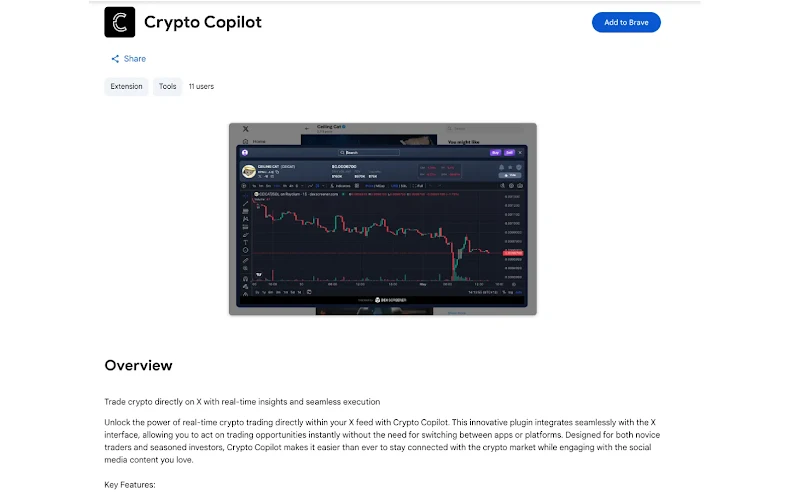Click the bell alert icon in the trading panel
The height and width of the screenshot is (502, 790).
[502, 165]
